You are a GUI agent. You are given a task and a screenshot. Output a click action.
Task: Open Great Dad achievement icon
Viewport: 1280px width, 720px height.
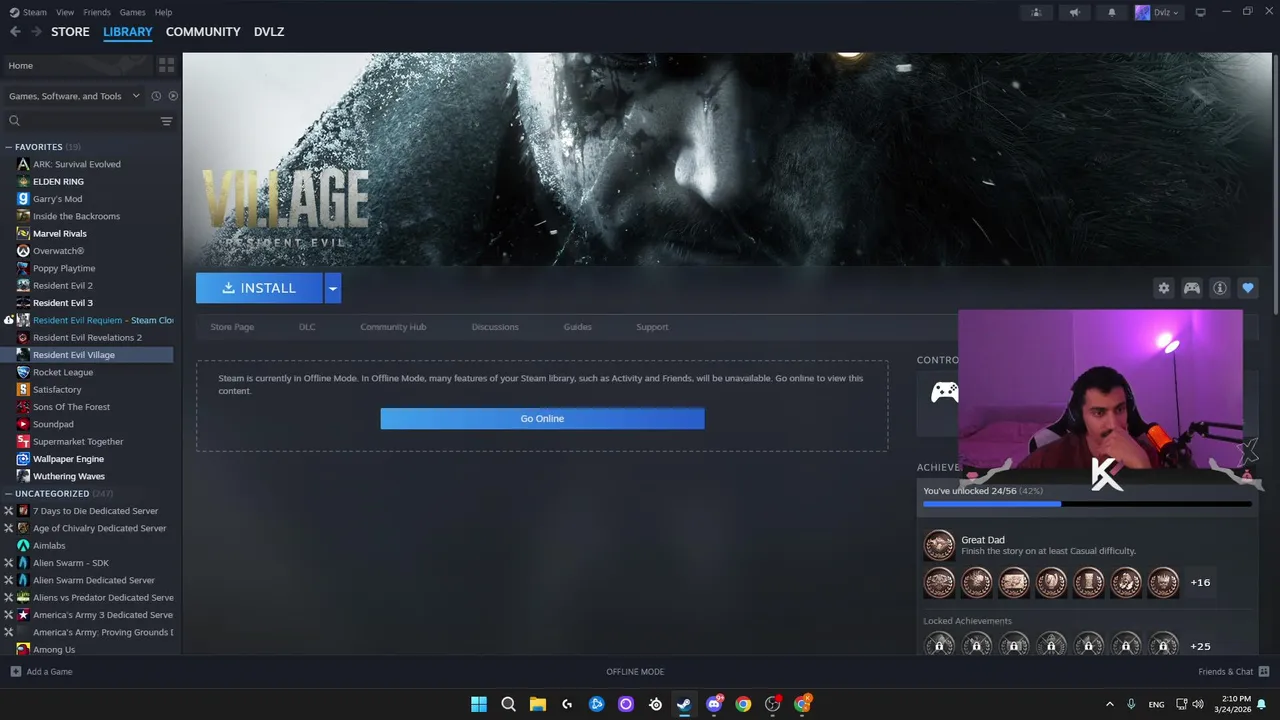click(x=939, y=545)
